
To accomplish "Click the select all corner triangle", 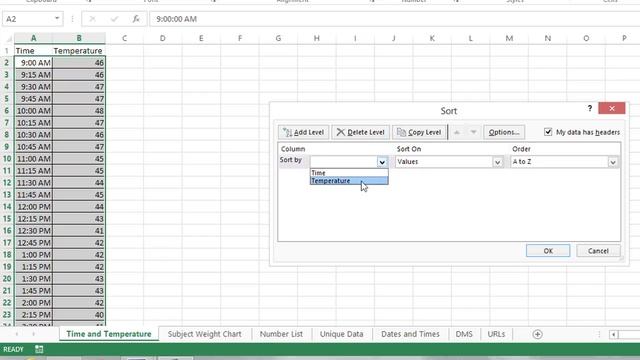I will click(8, 39).
